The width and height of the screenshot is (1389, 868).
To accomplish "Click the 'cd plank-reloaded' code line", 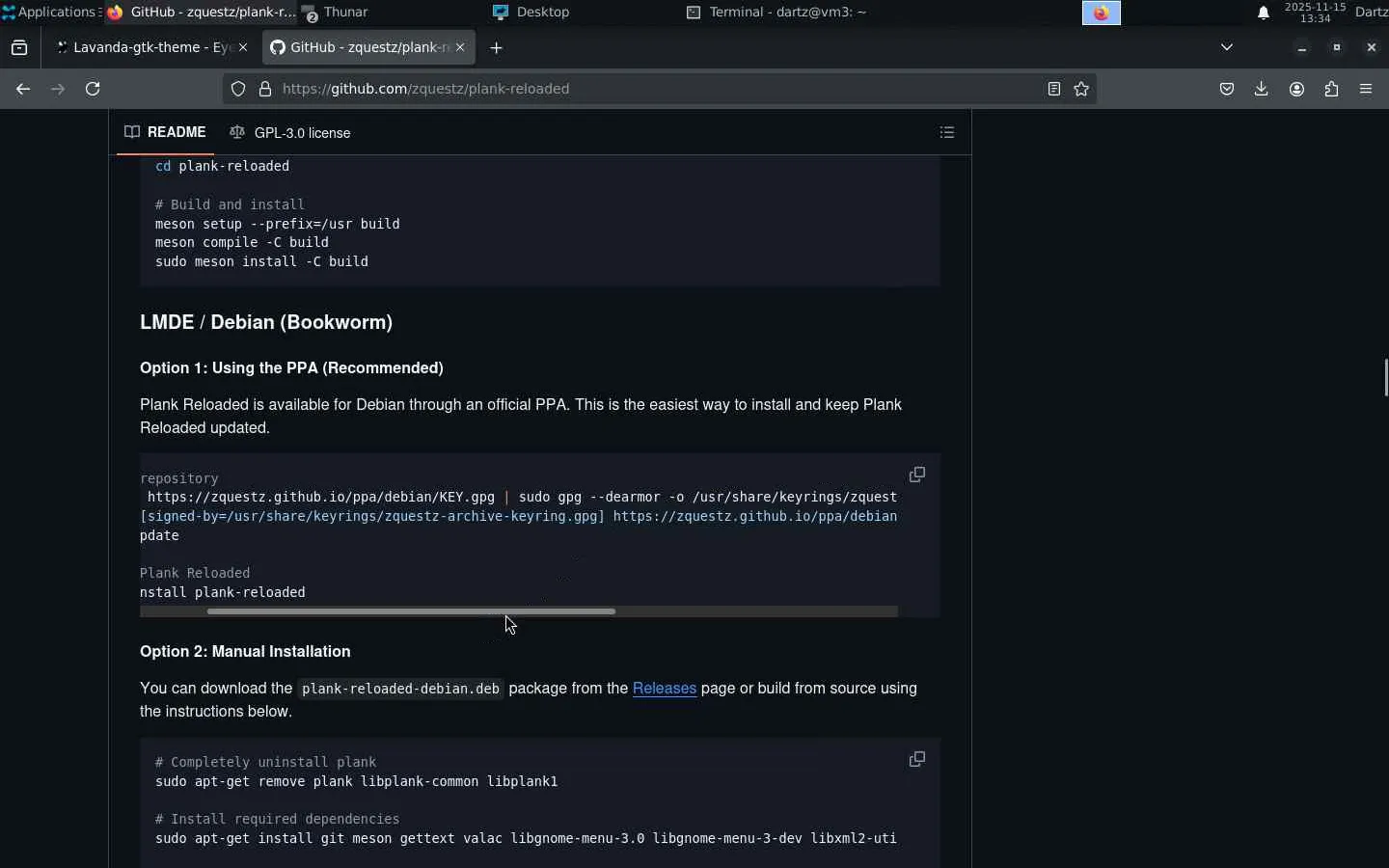I will [222, 166].
